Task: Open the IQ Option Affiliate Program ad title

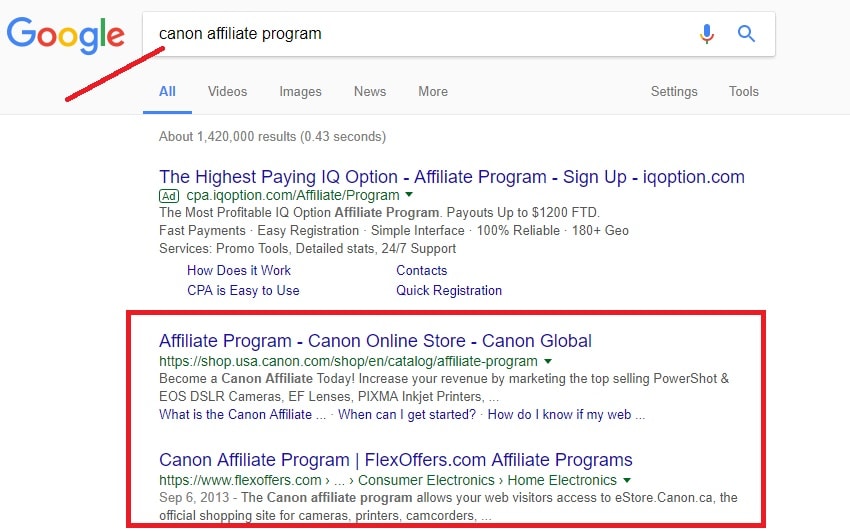Action: pos(452,177)
